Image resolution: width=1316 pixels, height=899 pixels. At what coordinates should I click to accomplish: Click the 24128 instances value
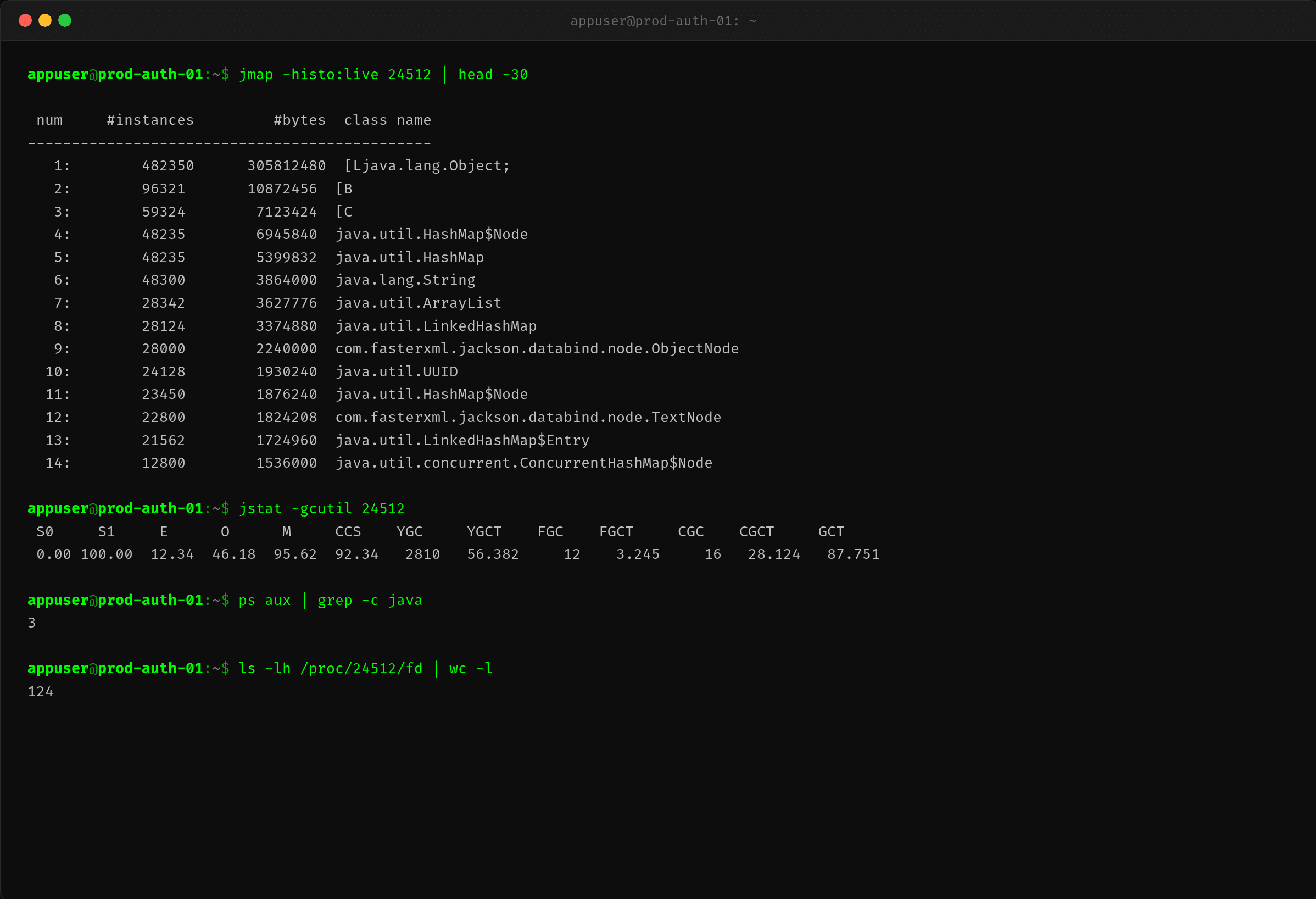click(164, 372)
